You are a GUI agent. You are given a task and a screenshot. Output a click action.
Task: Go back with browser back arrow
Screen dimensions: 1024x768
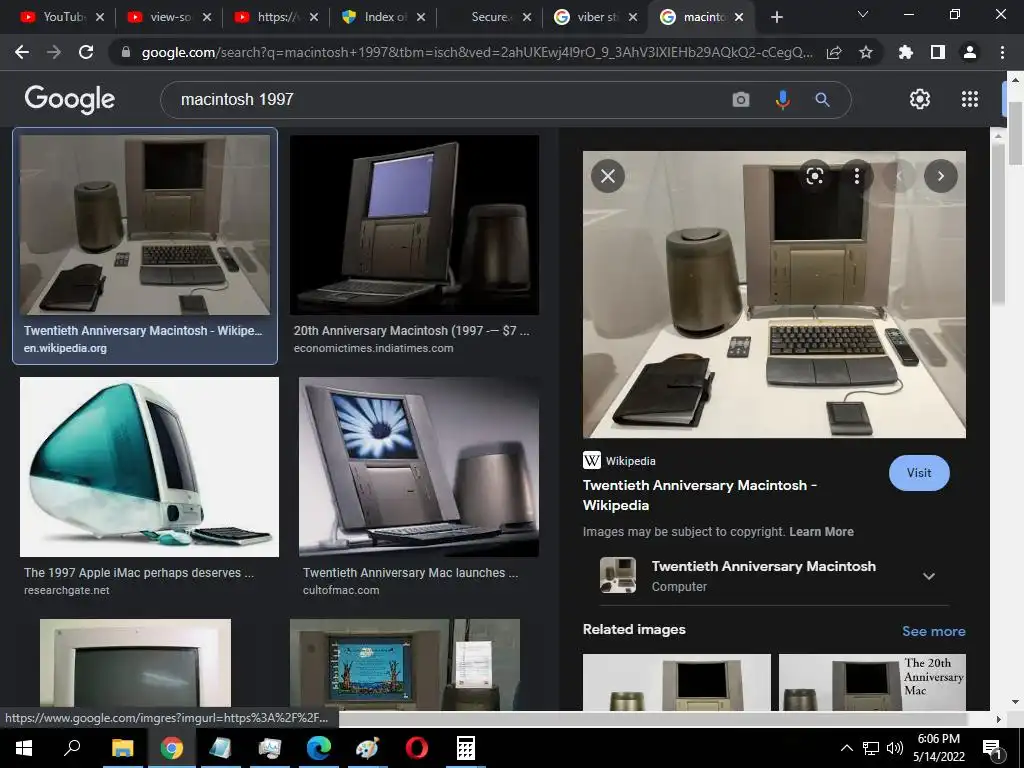22,52
